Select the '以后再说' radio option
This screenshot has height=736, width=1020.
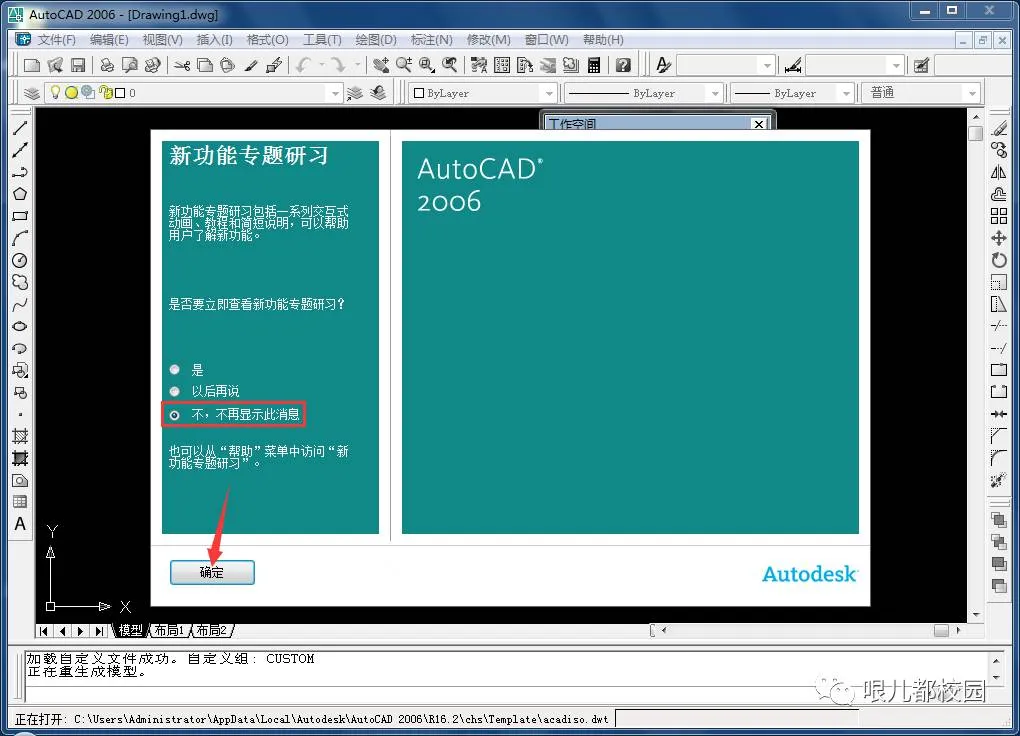(174, 391)
